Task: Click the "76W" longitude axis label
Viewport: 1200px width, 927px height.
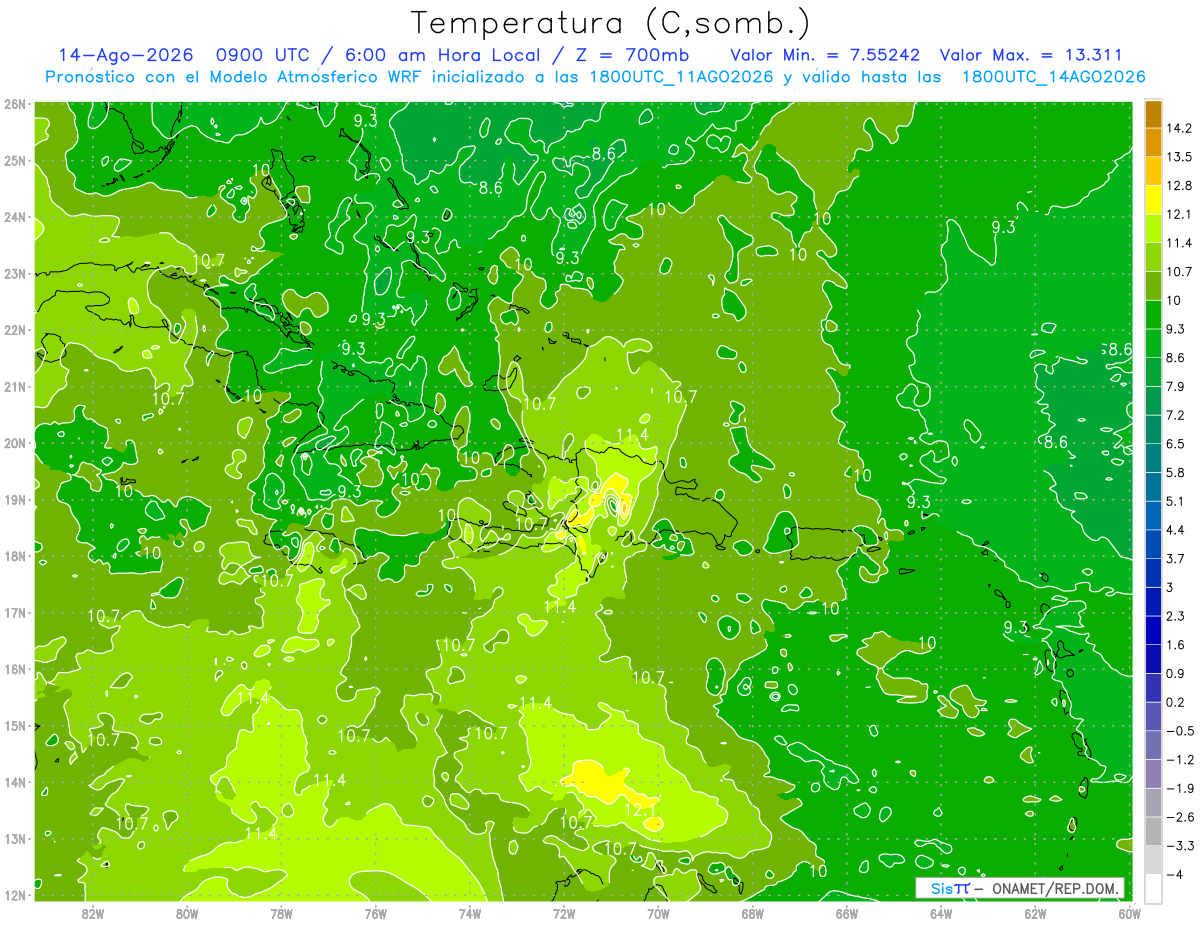Action: point(375,913)
